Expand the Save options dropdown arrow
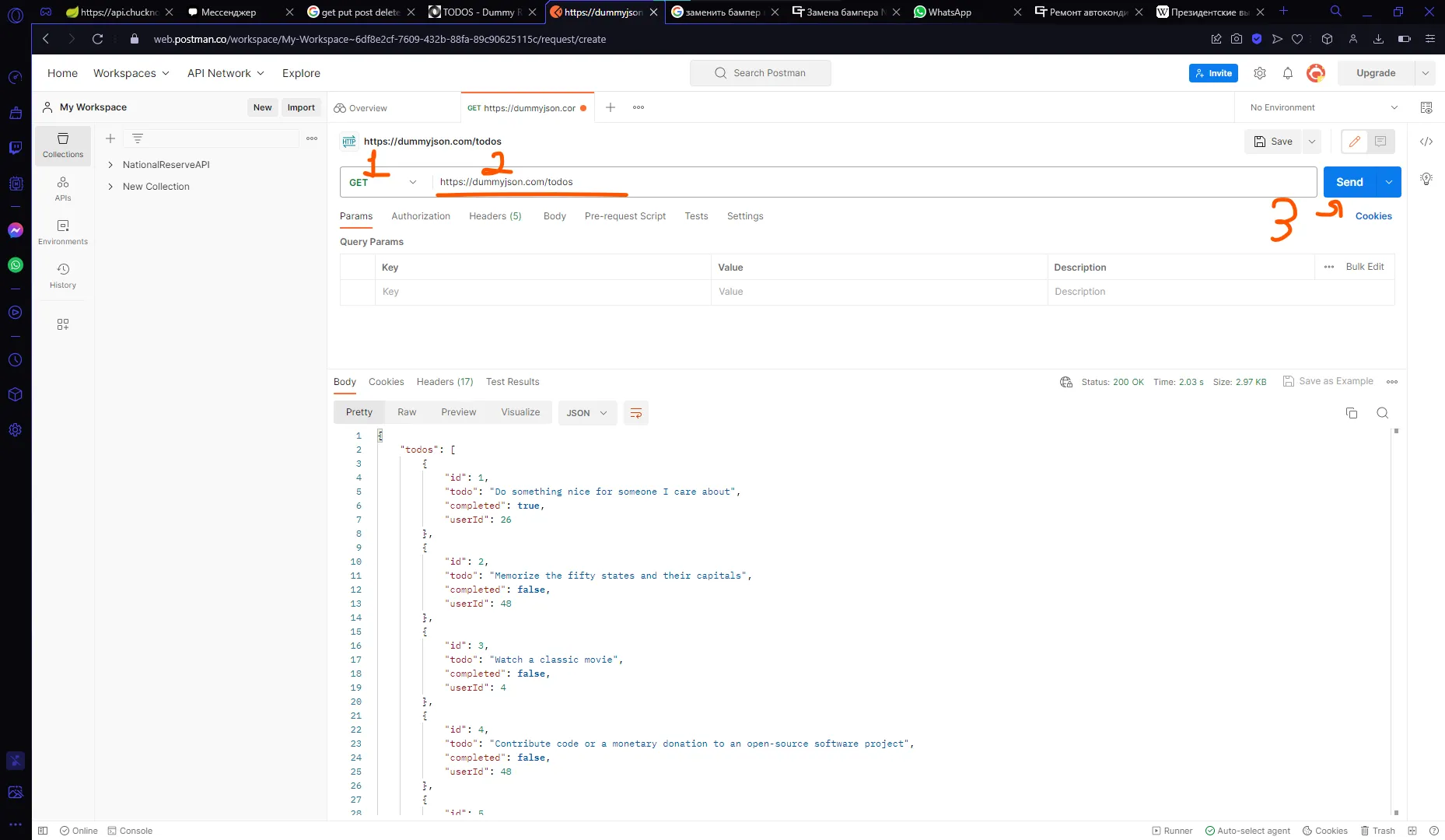Viewport: 1445px width, 840px height. [x=1312, y=142]
